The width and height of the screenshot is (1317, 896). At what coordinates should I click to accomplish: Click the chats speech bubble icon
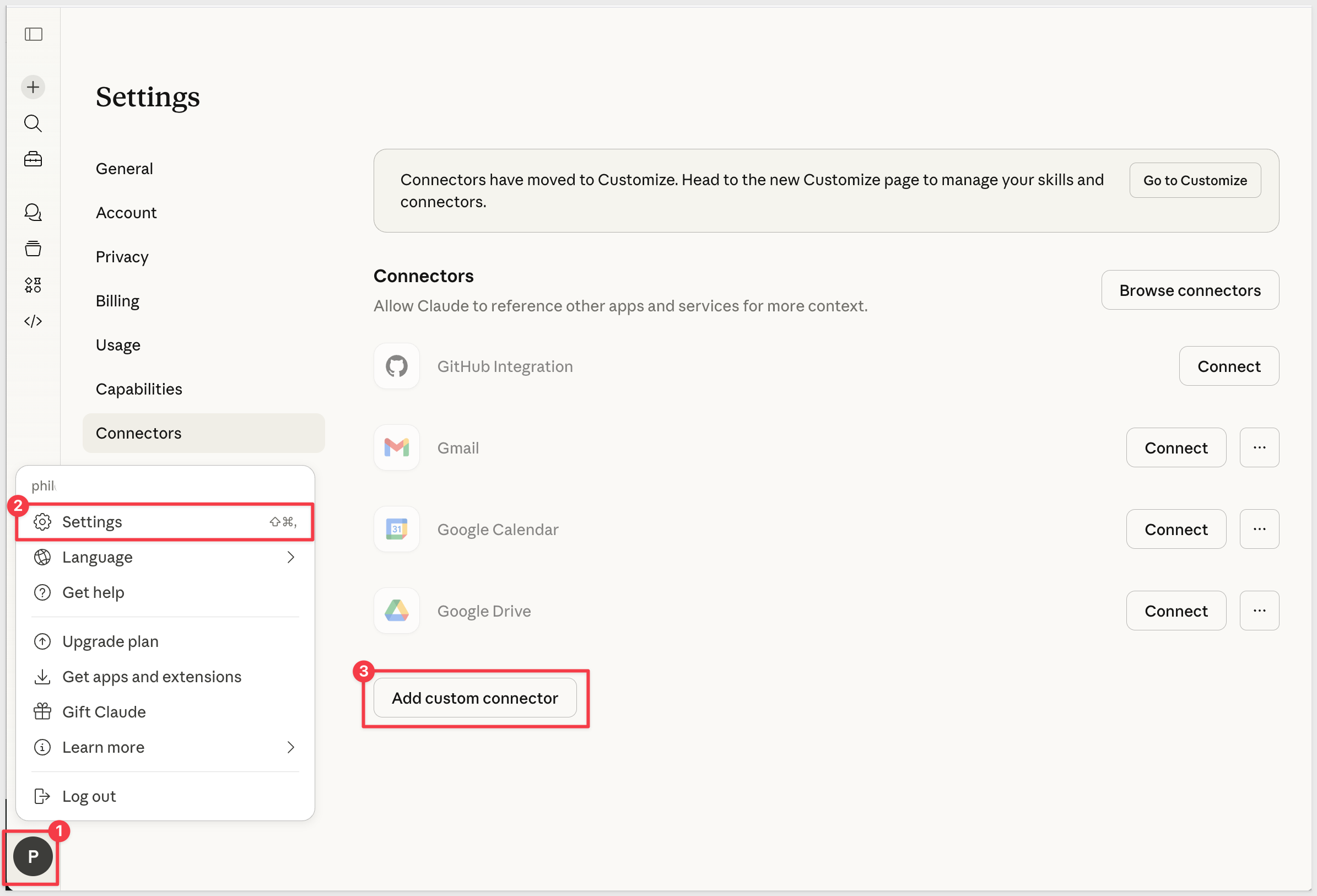(x=33, y=212)
